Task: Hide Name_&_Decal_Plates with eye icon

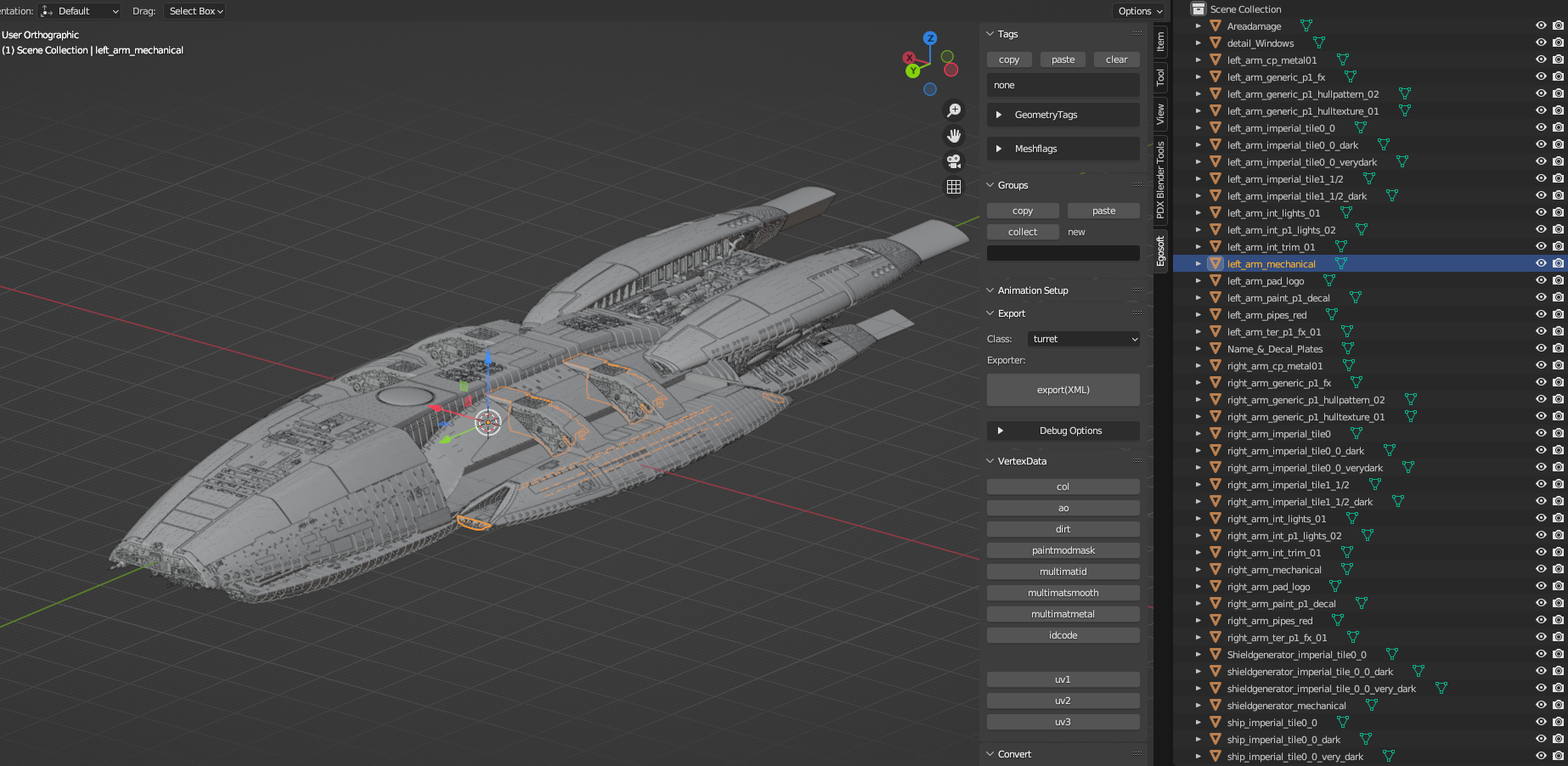Action: [1541, 348]
